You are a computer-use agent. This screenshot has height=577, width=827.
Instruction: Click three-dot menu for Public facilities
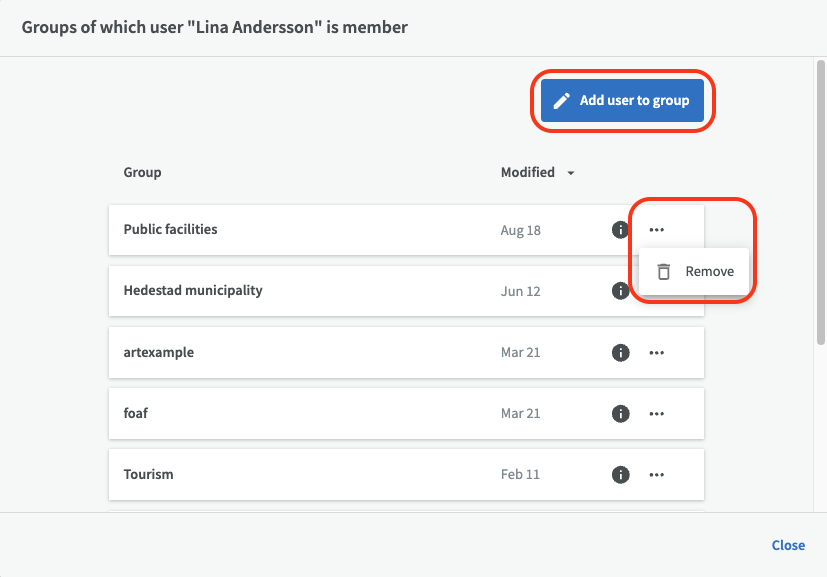[x=656, y=230]
